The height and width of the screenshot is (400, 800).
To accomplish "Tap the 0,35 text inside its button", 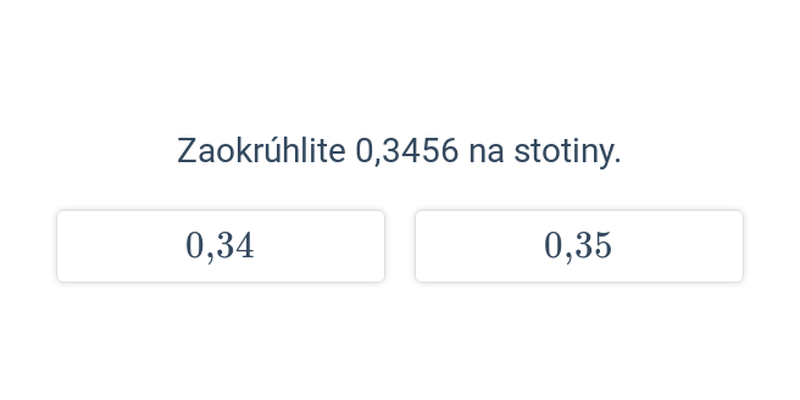I will 578,246.
